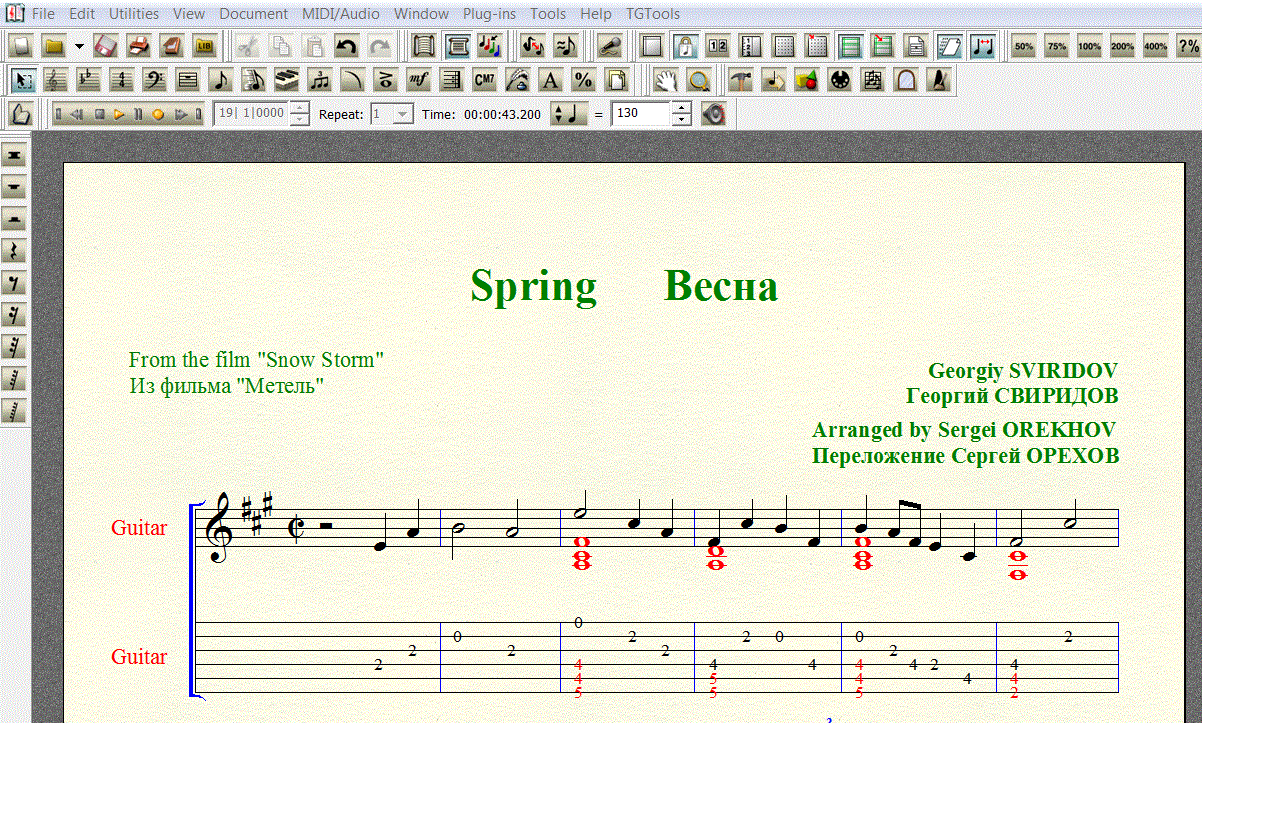Image resolution: width=1274 pixels, height=817 pixels.
Task: Select the Measure tool
Action: 188,80
